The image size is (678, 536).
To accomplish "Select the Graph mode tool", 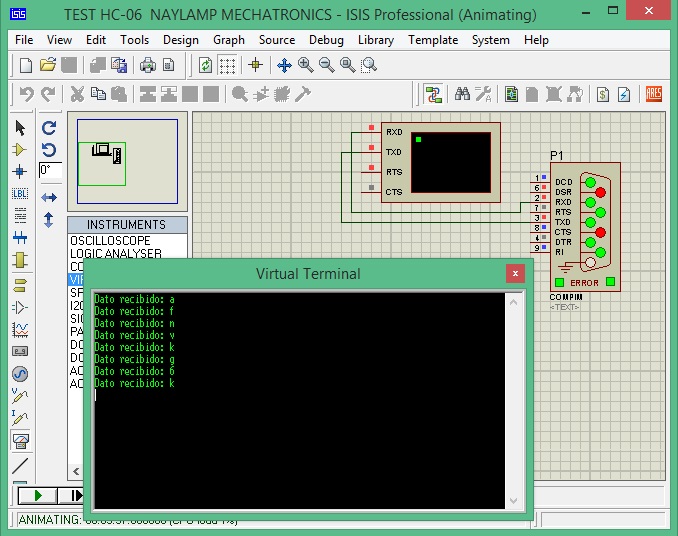I will click(20, 330).
